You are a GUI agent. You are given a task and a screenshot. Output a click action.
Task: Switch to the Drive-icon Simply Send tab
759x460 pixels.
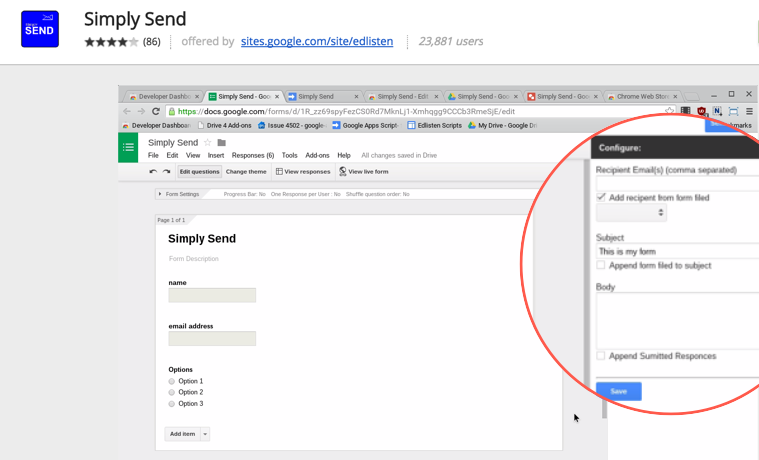tap(483, 96)
